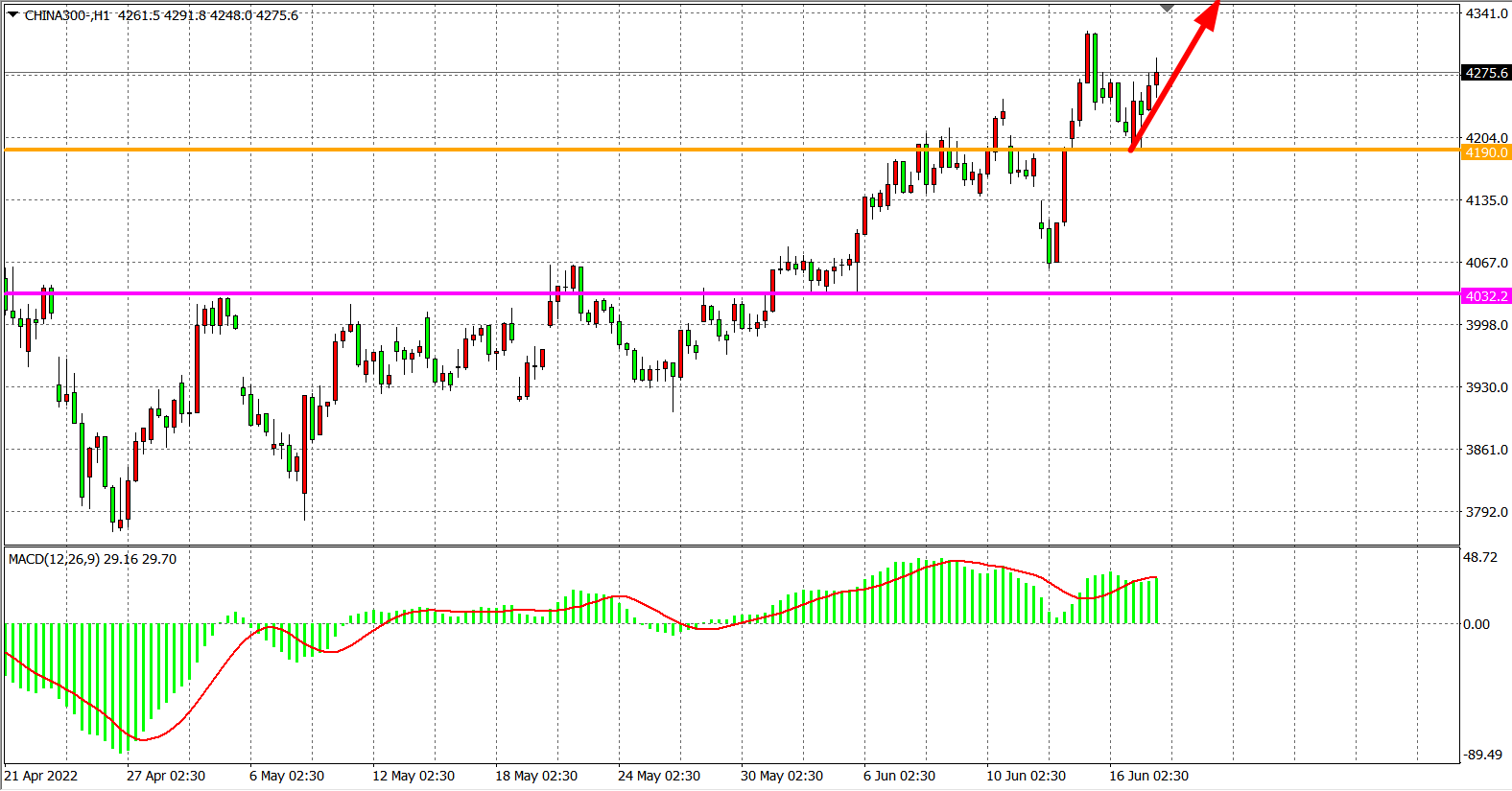Viewport: 1512px width, 791px height.
Task: Click the orange 4190.0 price label
Action: (x=1486, y=152)
